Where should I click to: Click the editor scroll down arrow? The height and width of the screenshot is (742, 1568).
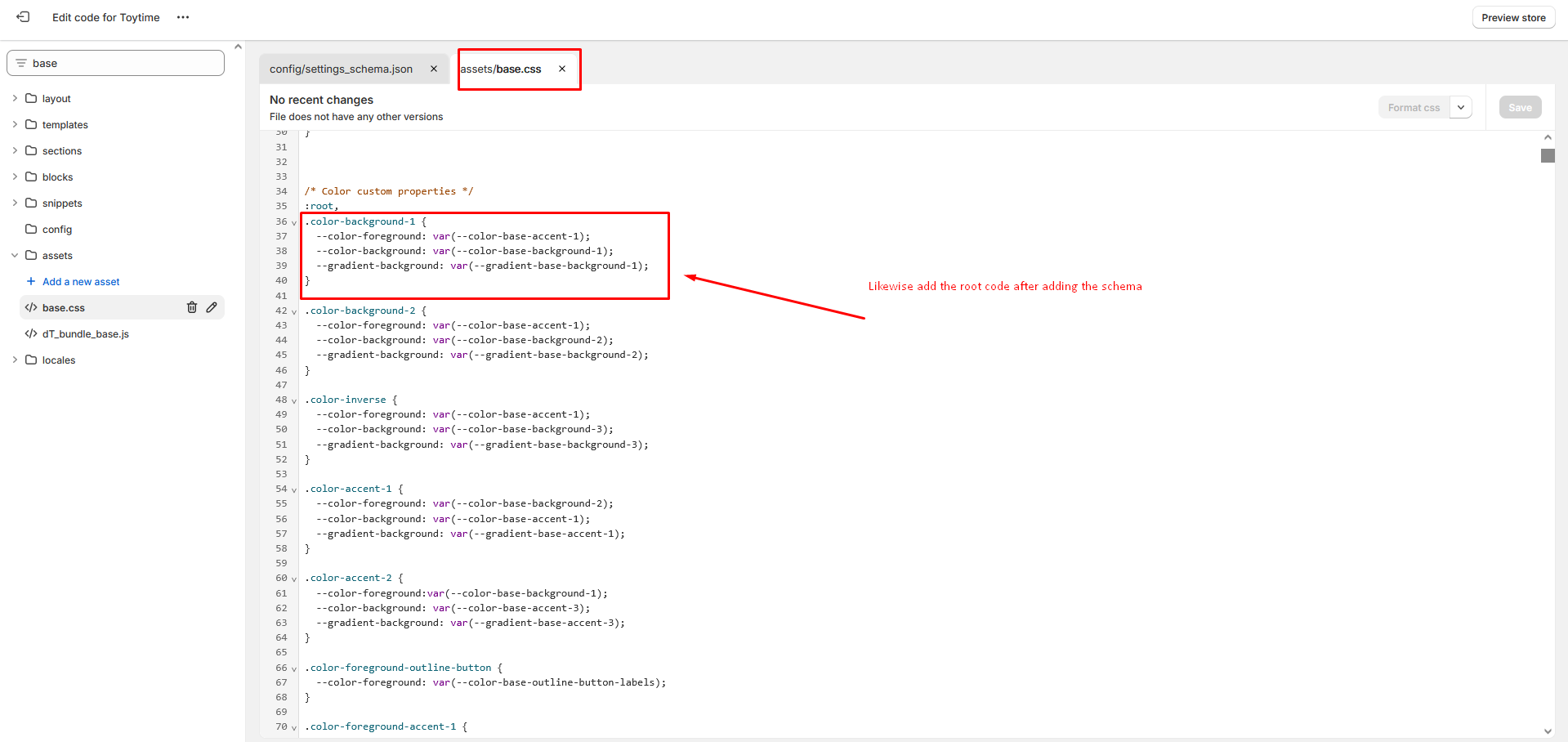[1548, 731]
